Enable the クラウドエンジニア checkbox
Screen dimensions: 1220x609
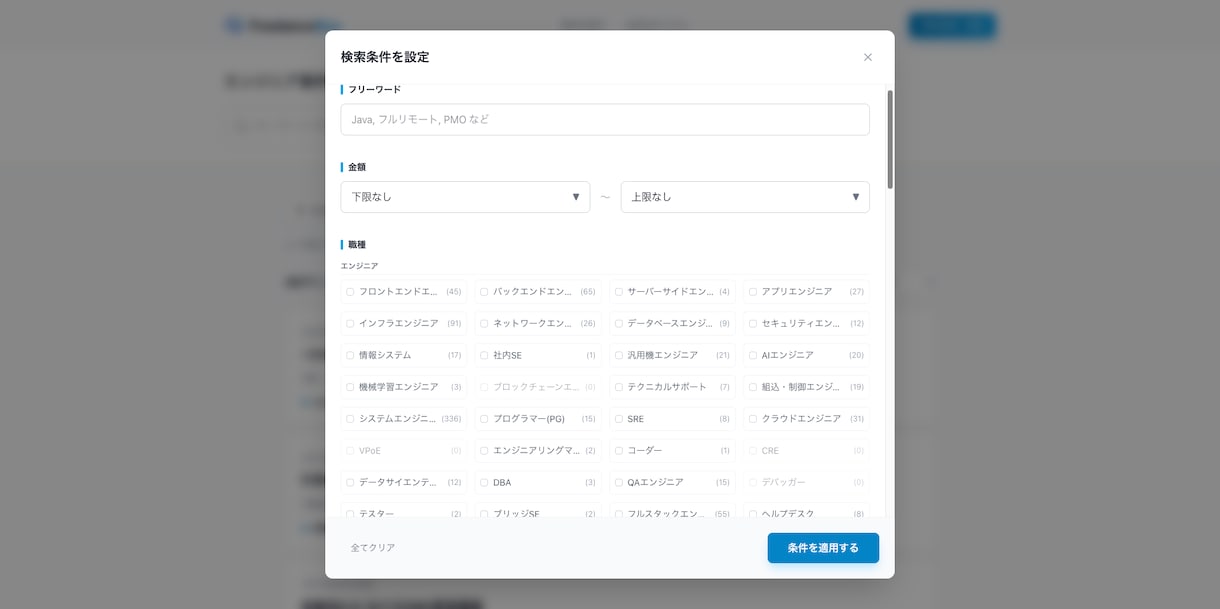point(753,419)
